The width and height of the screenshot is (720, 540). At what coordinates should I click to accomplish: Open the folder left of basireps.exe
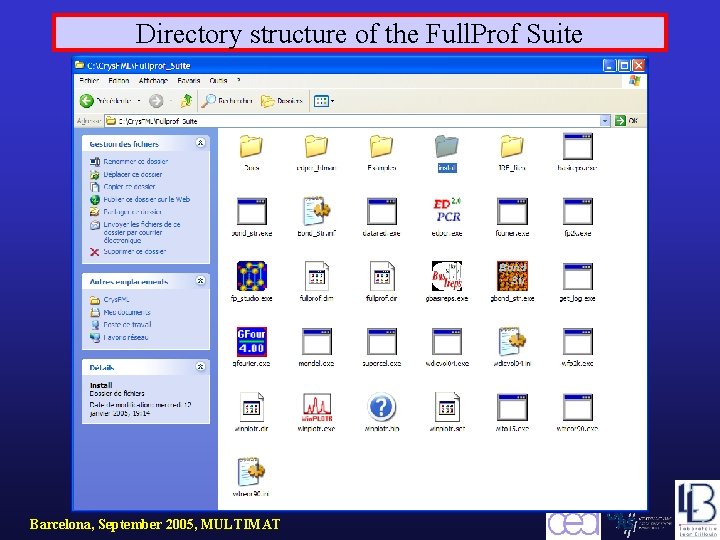(x=512, y=147)
